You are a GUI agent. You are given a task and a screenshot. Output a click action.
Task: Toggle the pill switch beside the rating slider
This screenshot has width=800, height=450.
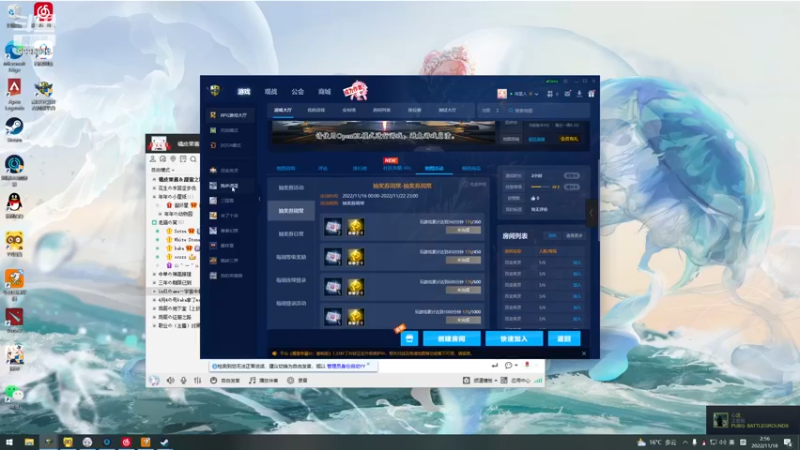pyautogui.click(x=571, y=187)
